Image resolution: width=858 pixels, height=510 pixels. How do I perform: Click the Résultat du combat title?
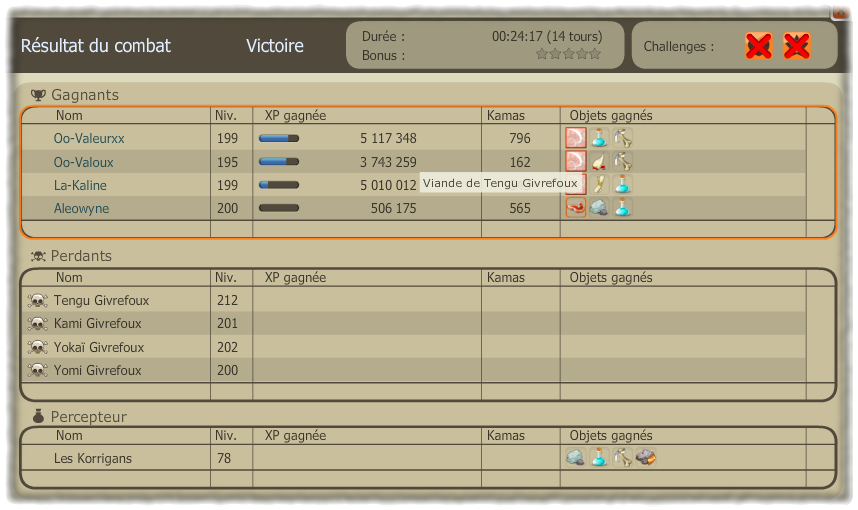96,46
